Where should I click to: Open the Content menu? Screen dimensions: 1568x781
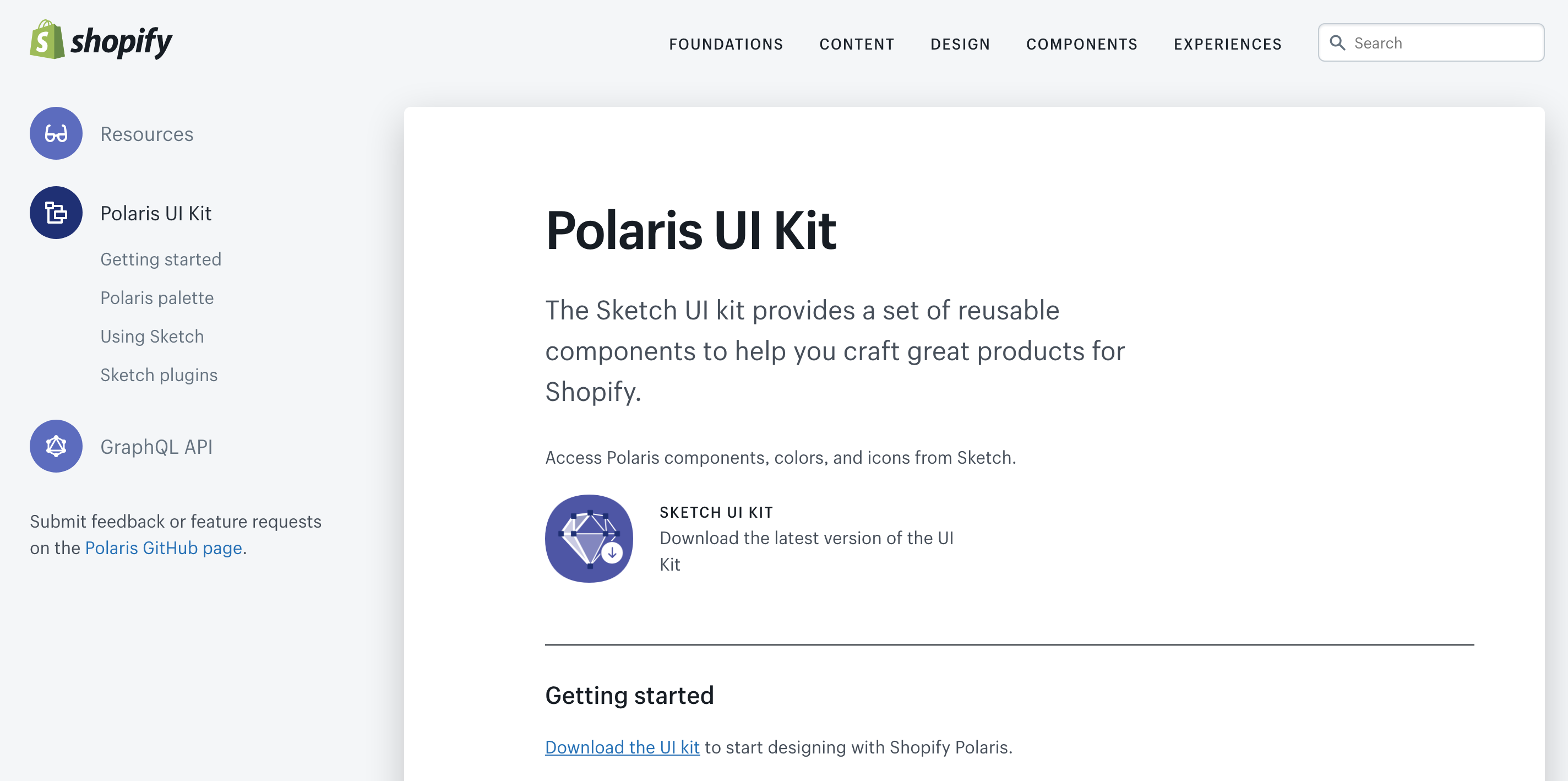[857, 44]
